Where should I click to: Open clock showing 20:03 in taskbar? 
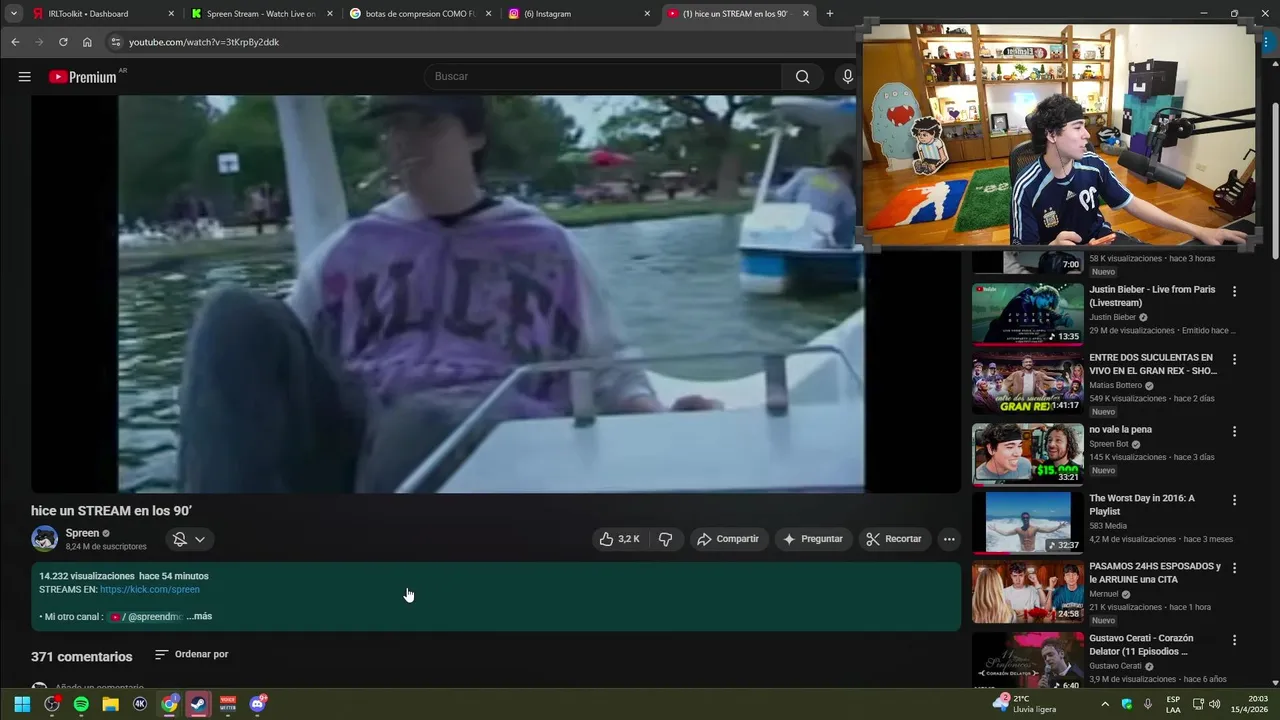point(1249,704)
